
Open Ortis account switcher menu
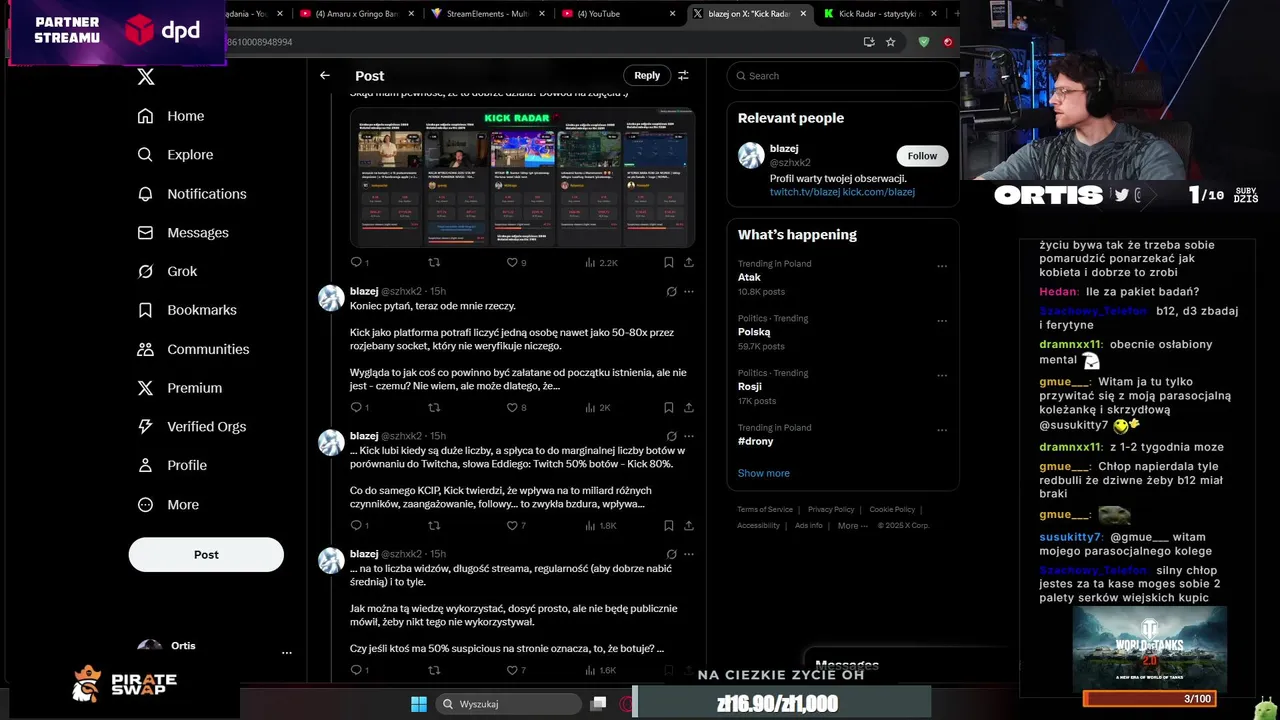tap(286, 652)
